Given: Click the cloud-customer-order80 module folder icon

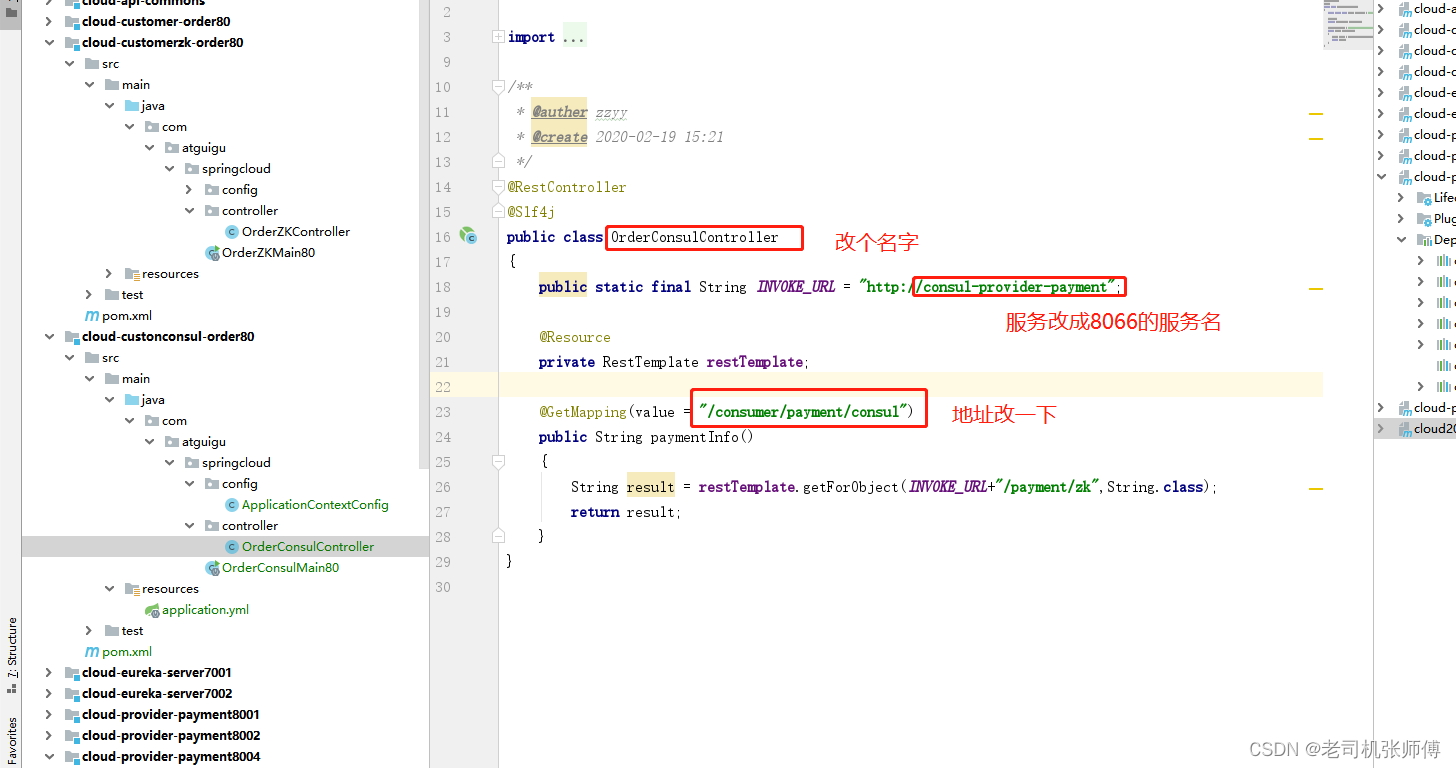Looking at the screenshot, I should [x=72, y=22].
